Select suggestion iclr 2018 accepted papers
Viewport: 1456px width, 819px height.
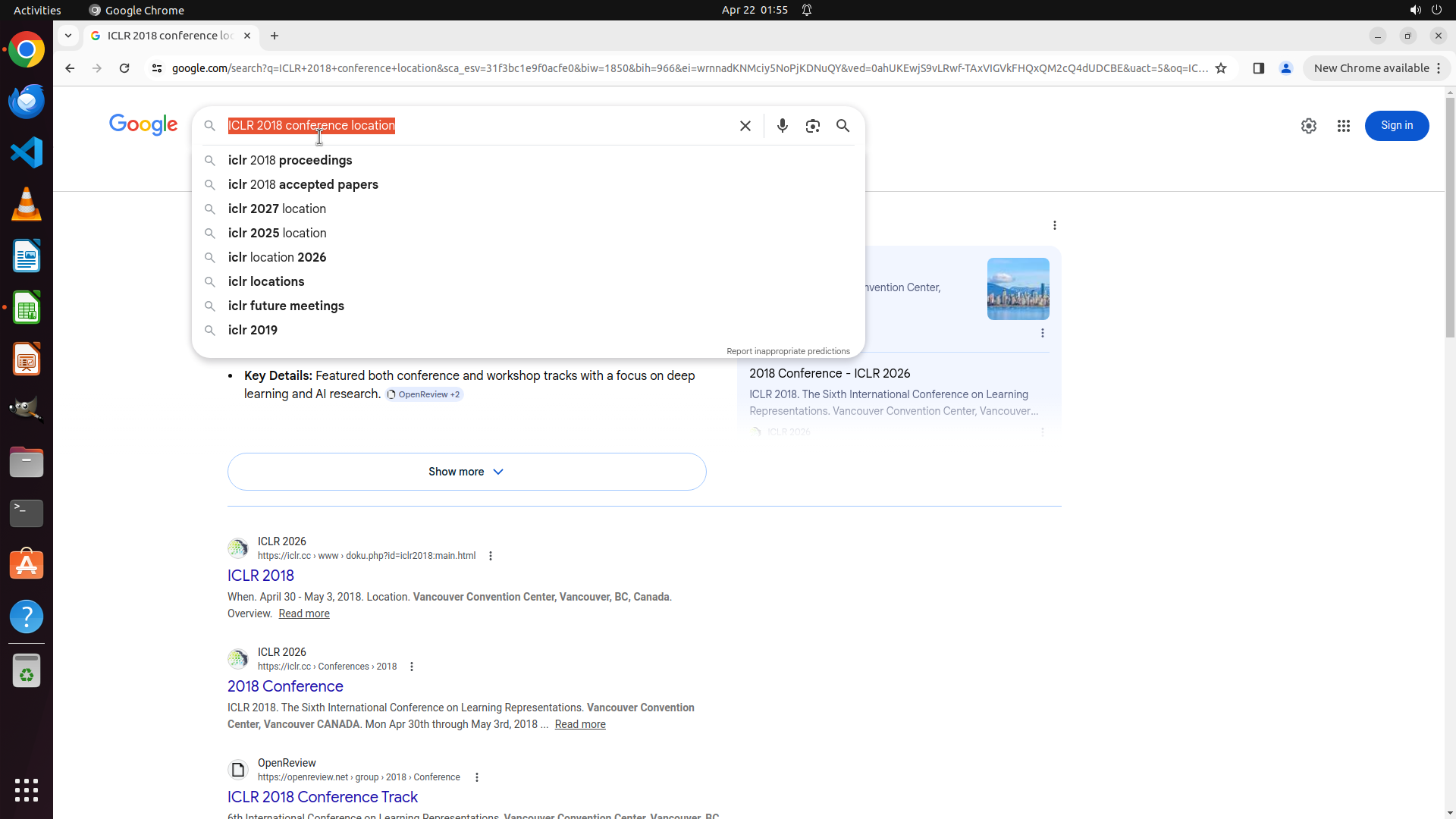pos(303,184)
